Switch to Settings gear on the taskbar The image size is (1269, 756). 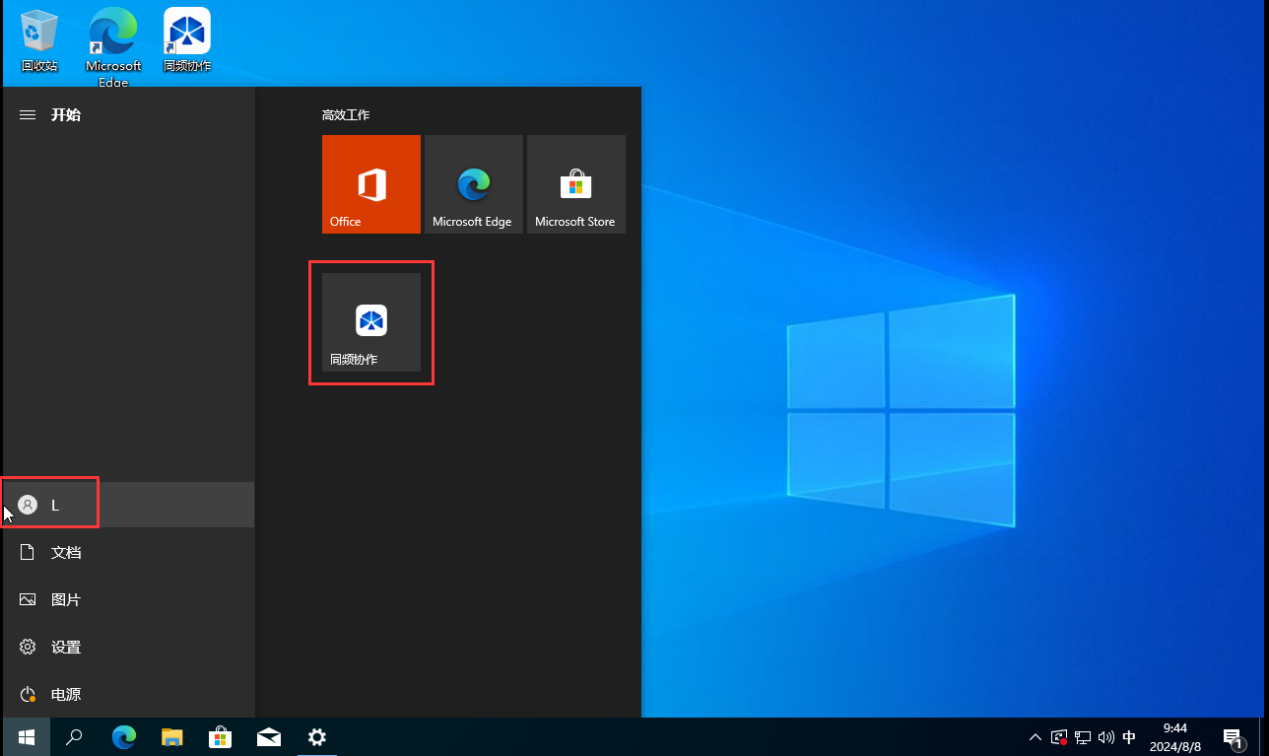point(317,737)
